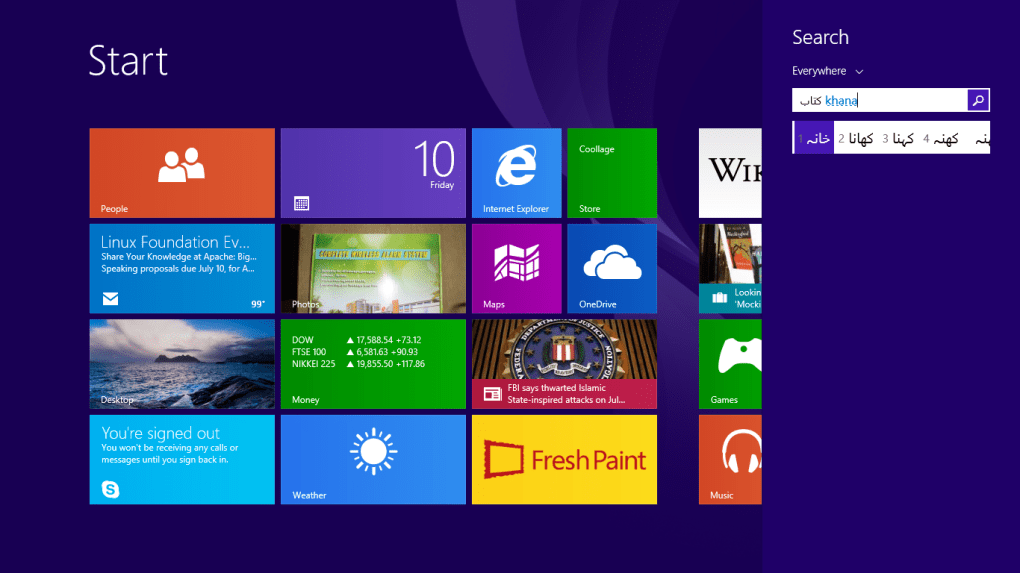Image resolution: width=1020 pixels, height=573 pixels.
Task: Open the Maps tile
Action: [x=516, y=268]
